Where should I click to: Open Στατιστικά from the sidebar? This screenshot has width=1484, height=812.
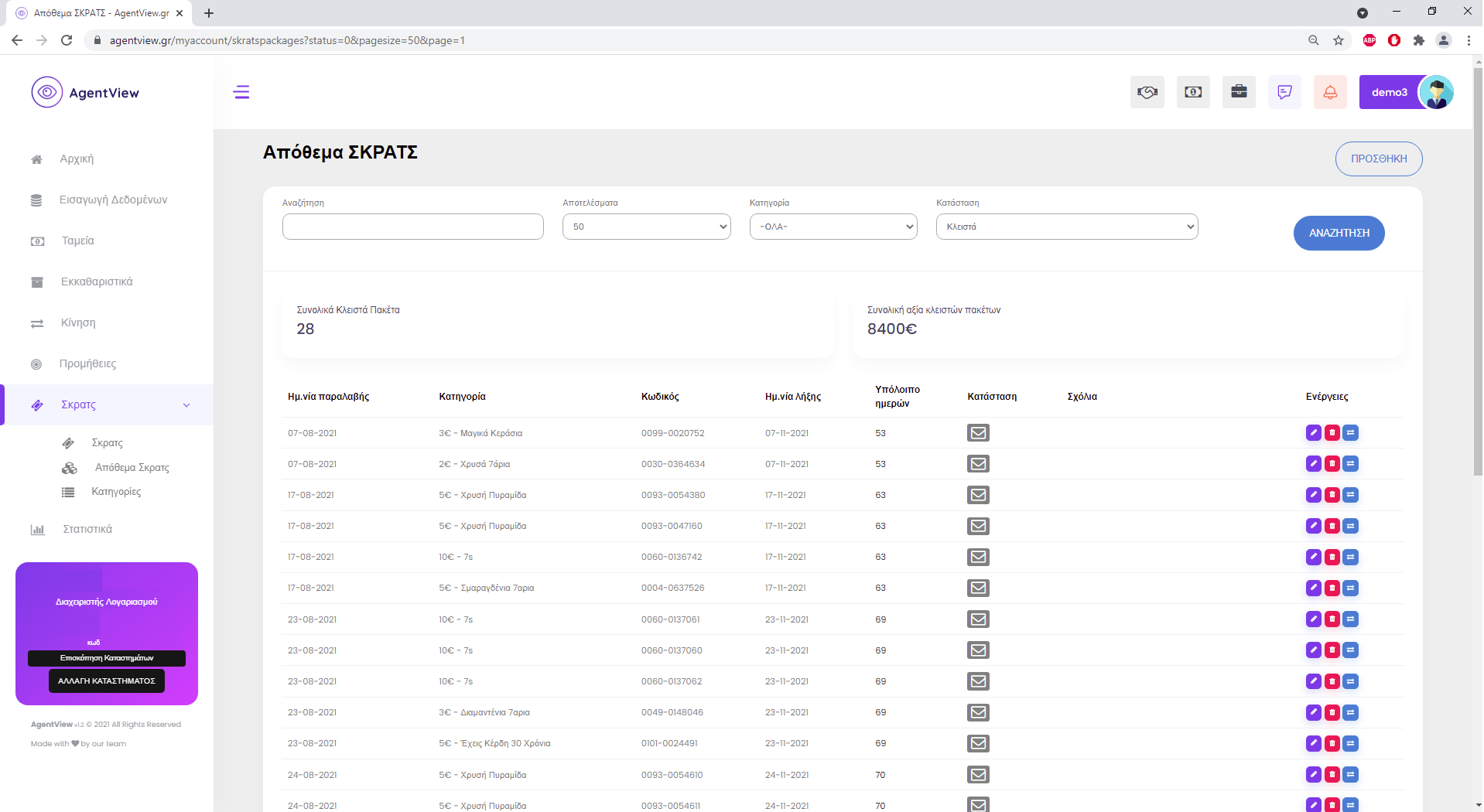click(87, 530)
